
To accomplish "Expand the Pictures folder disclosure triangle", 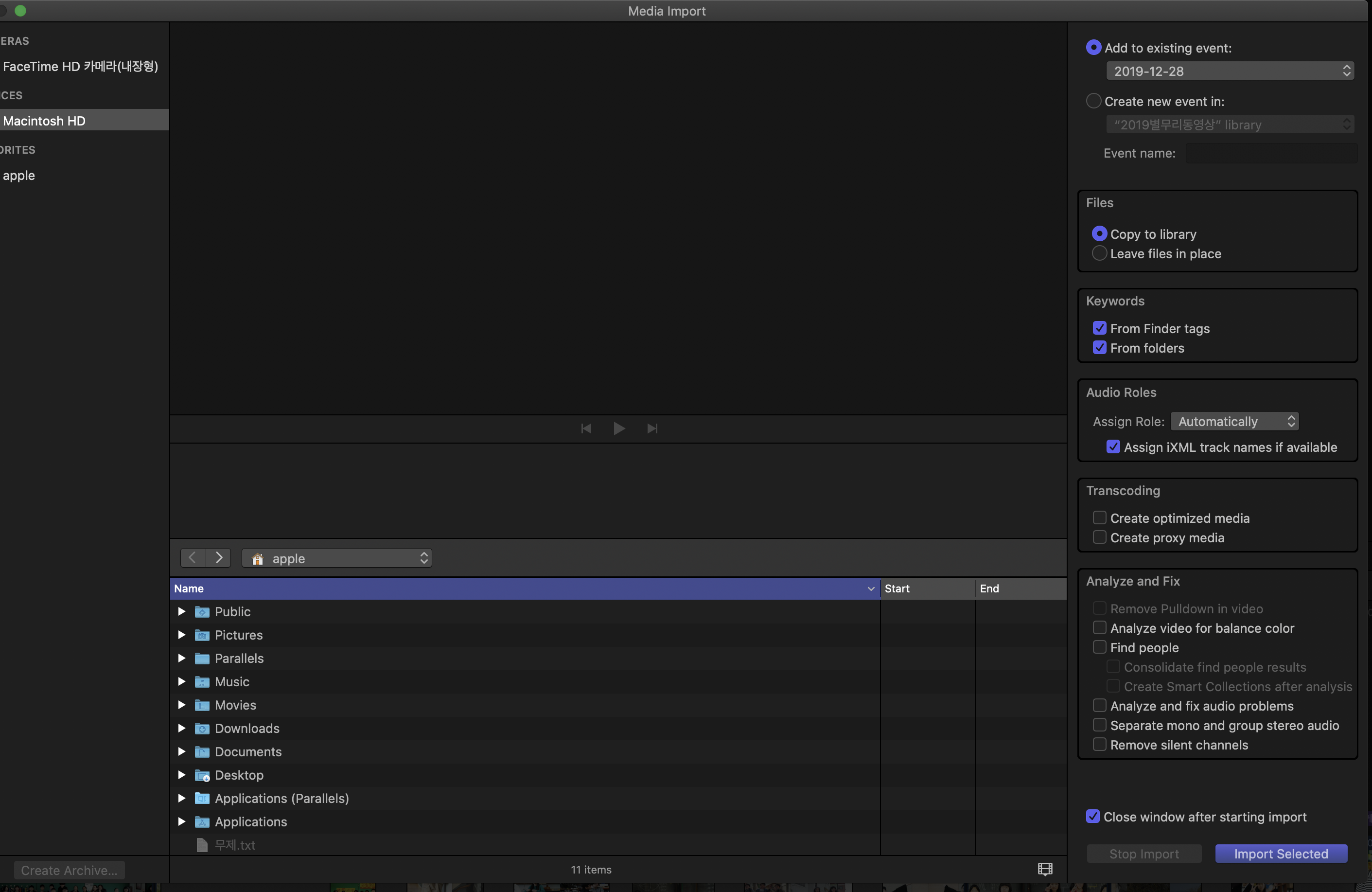I will click(x=182, y=635).
